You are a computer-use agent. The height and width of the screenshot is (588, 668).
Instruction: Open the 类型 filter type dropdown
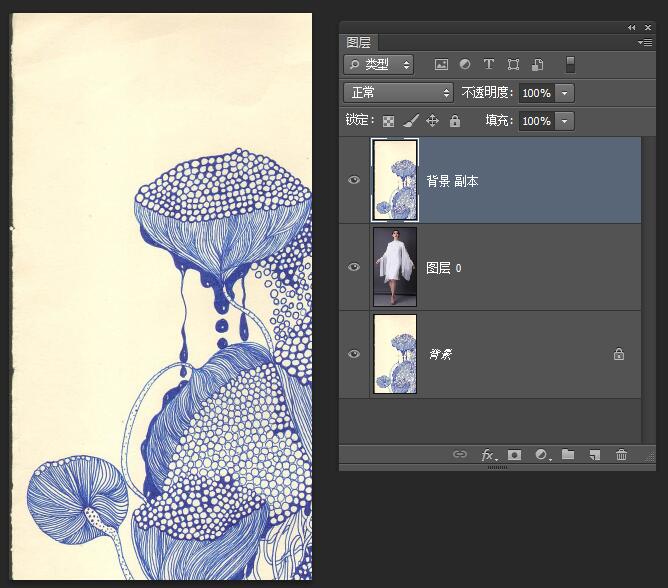coord(378,65)
